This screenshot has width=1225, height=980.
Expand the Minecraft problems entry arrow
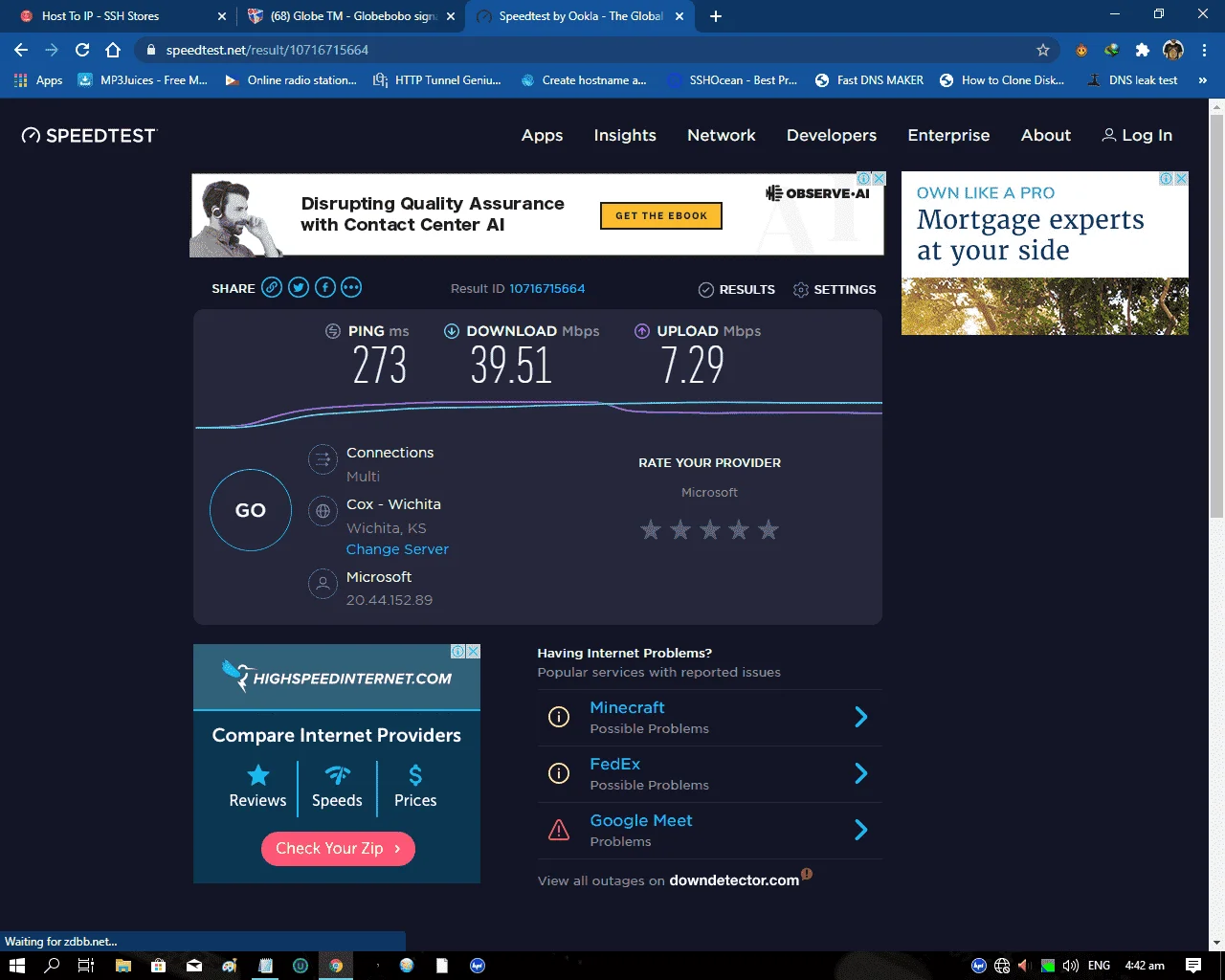tap(861, 717)
